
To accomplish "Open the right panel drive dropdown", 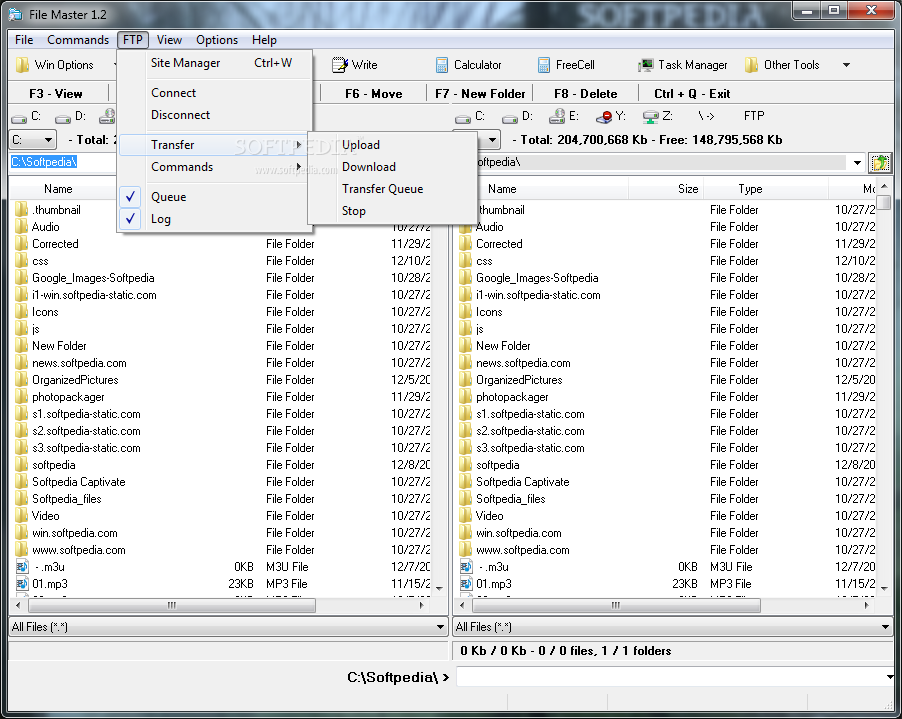I will [492, 140].
